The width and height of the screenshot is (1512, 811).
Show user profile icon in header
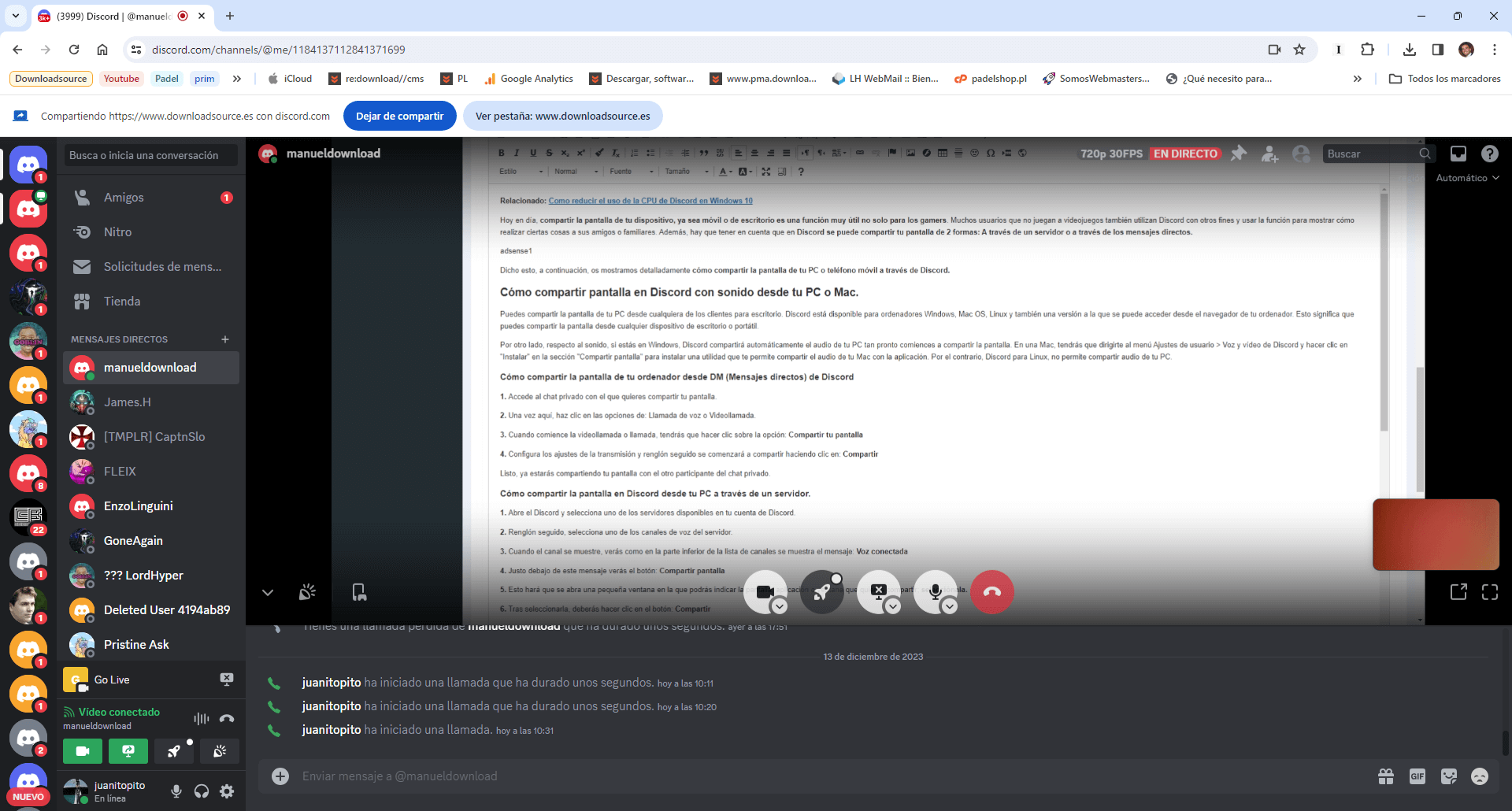coord(1301,154)
